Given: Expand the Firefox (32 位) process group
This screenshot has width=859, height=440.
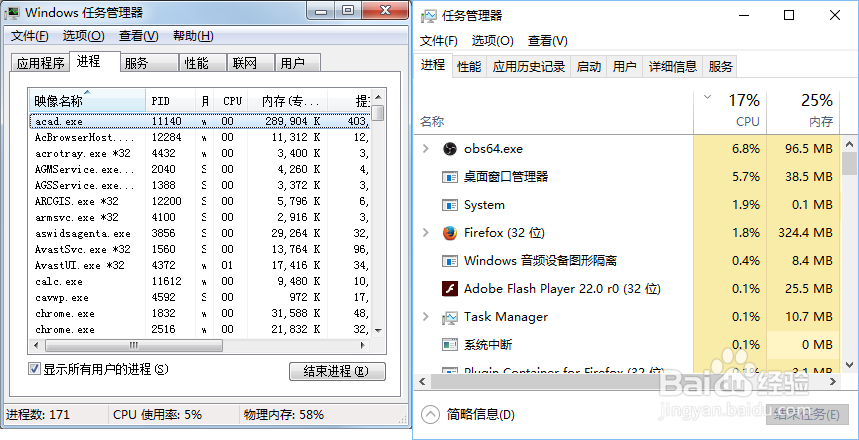Looking at the screenshot, I should coord(426,233).
